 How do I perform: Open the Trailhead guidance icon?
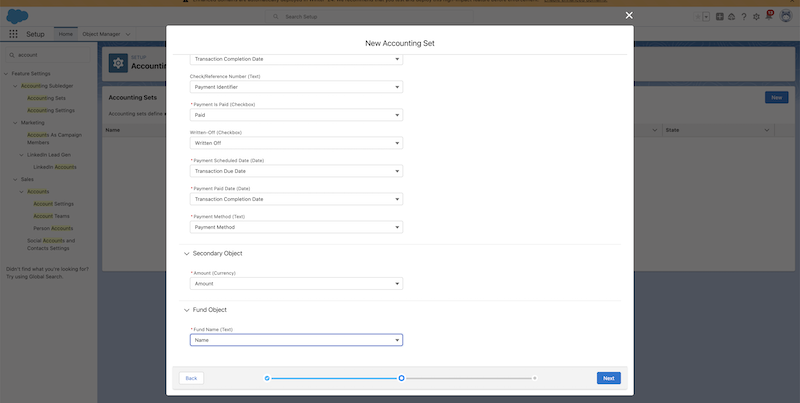731,17
